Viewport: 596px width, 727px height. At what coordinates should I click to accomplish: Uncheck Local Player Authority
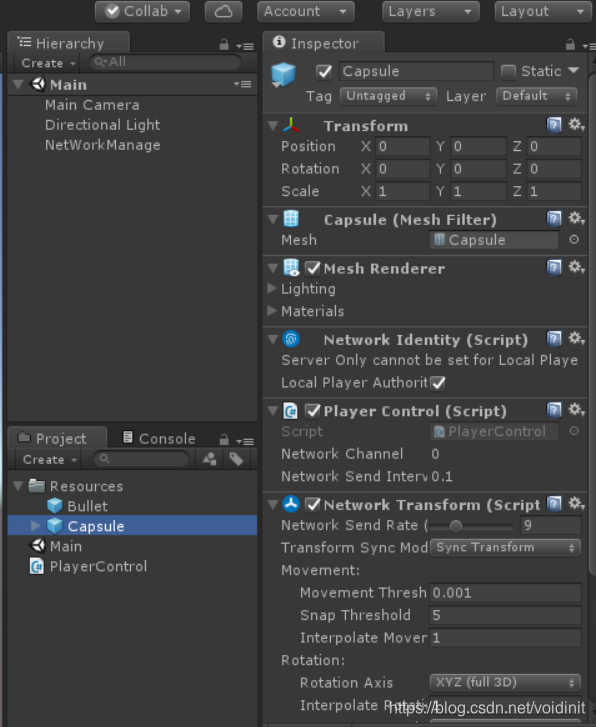pyautogui.click(x=437, y=383)
